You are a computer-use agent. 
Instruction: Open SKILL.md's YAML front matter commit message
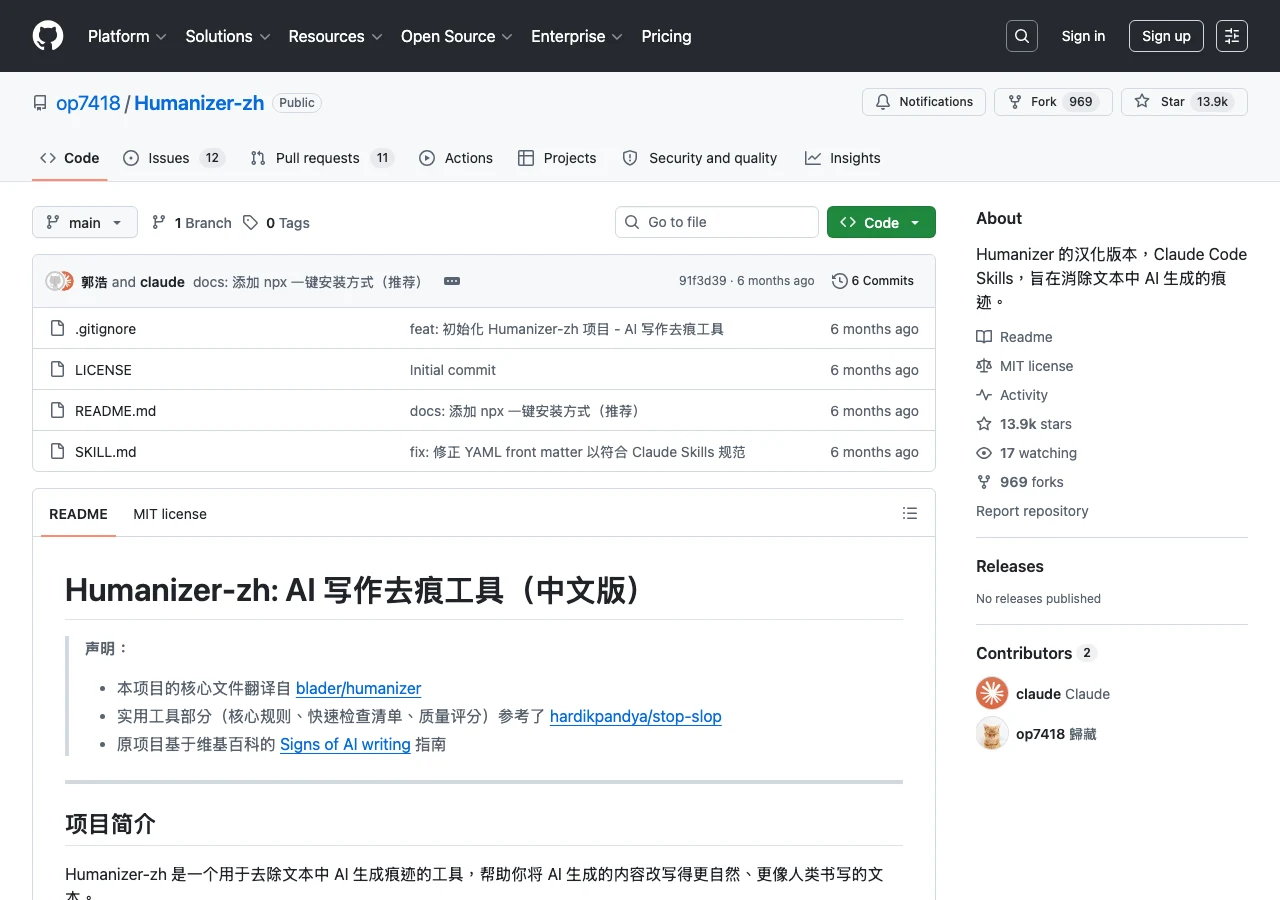click(578, 452)
